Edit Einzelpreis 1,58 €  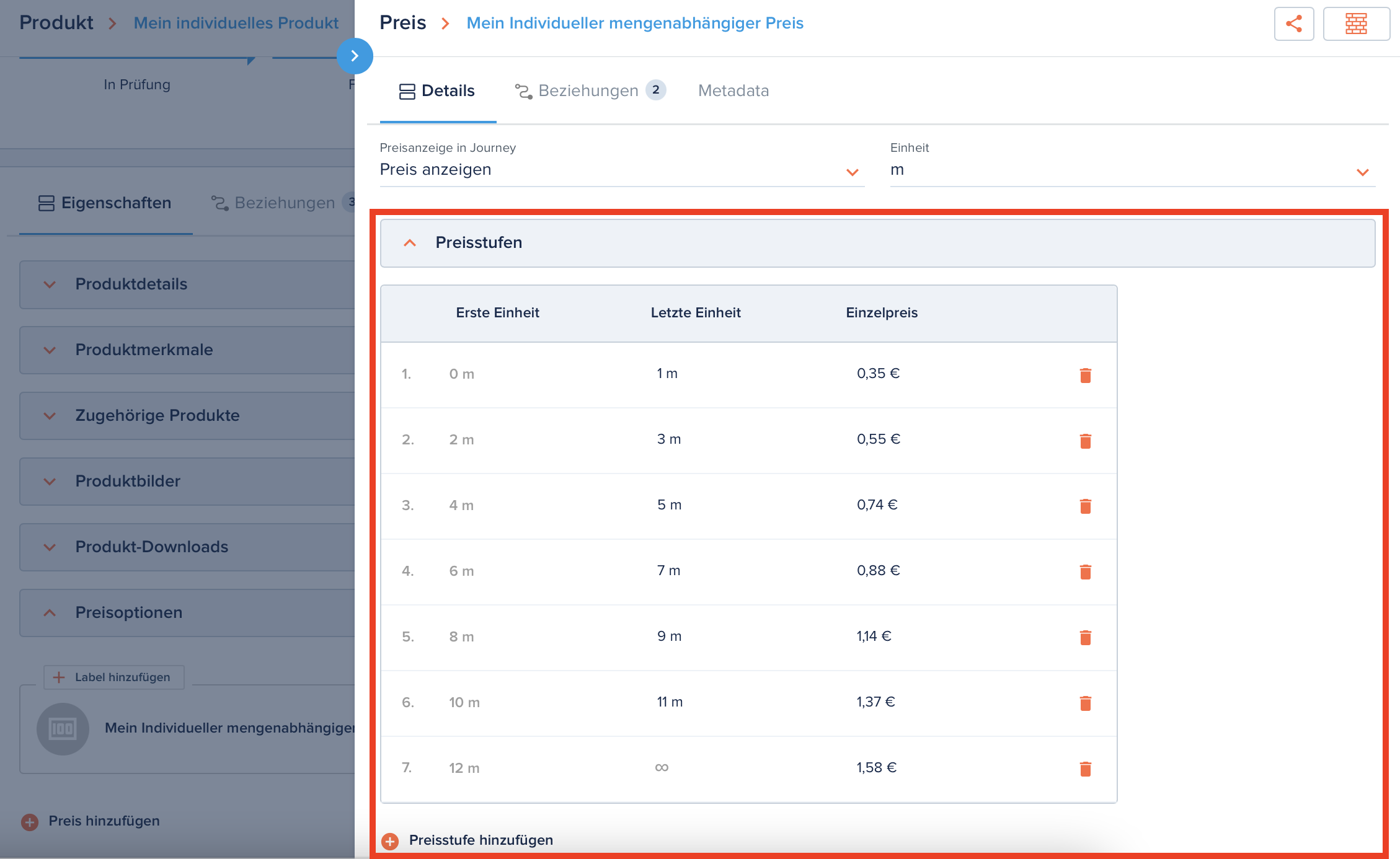pos(876,768)
